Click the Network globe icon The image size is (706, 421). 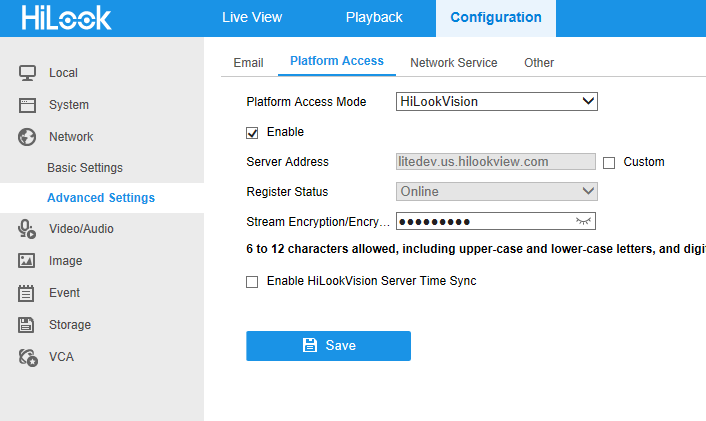(28, 137)
